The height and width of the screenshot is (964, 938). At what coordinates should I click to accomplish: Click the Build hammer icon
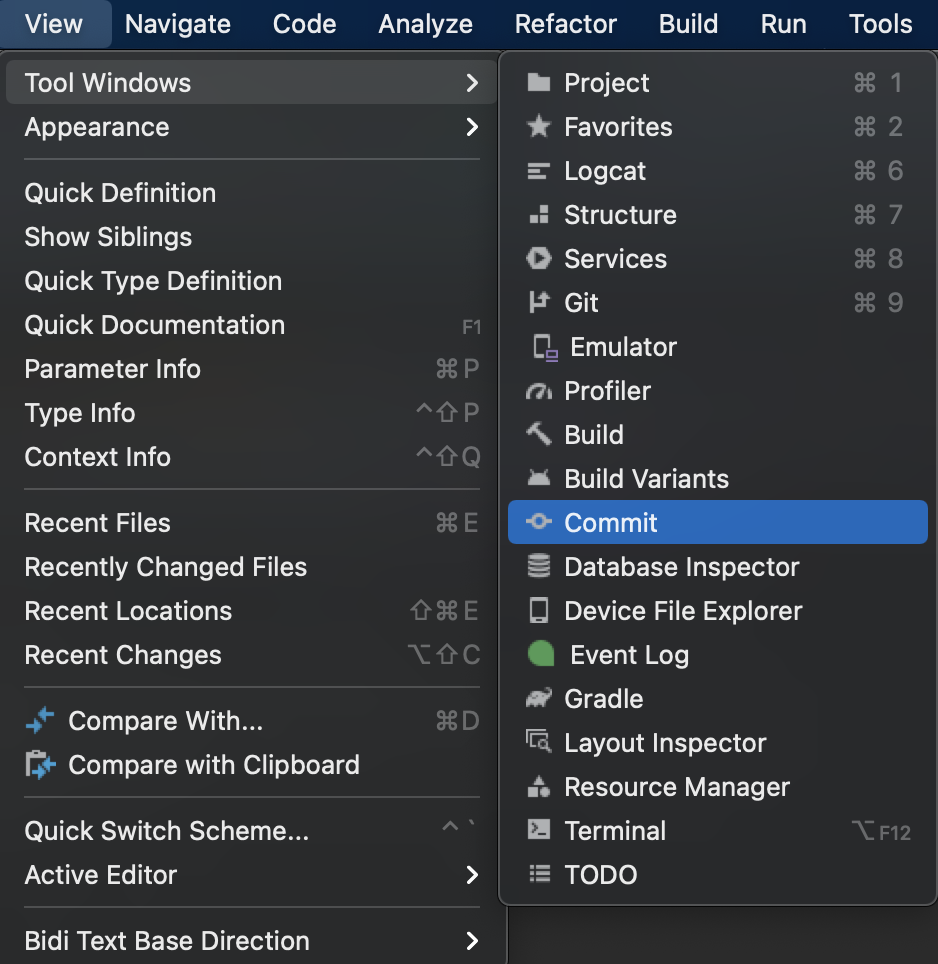pos(539,435)
